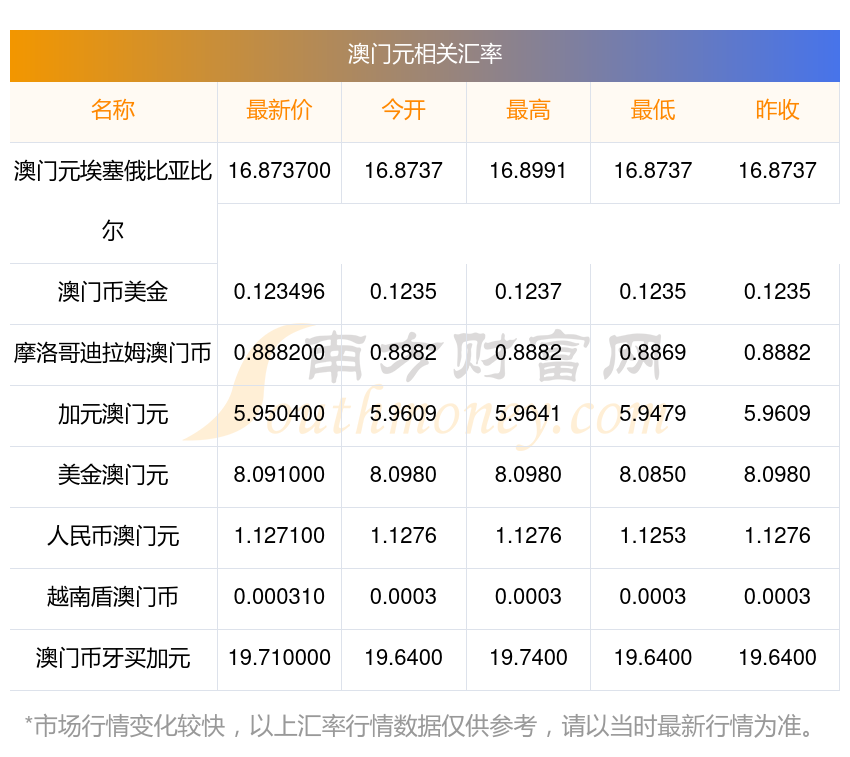The width and height of the screenshot is (850, 757).
Task: Click the 最低 column header
Action: click(x=653, y=110)
